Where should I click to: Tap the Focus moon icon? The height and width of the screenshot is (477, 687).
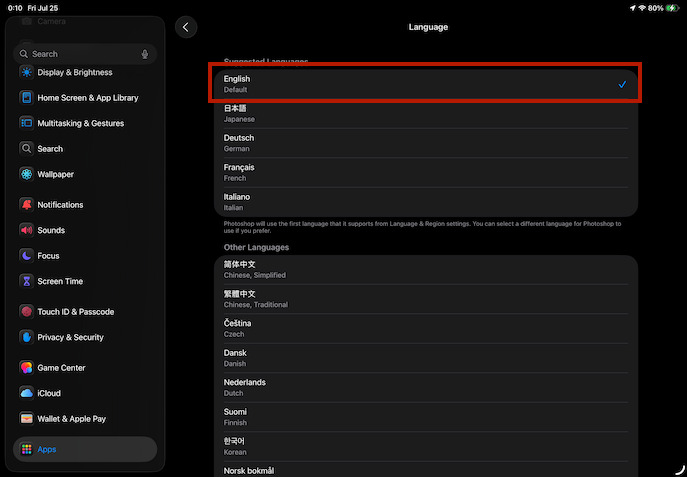26,255
